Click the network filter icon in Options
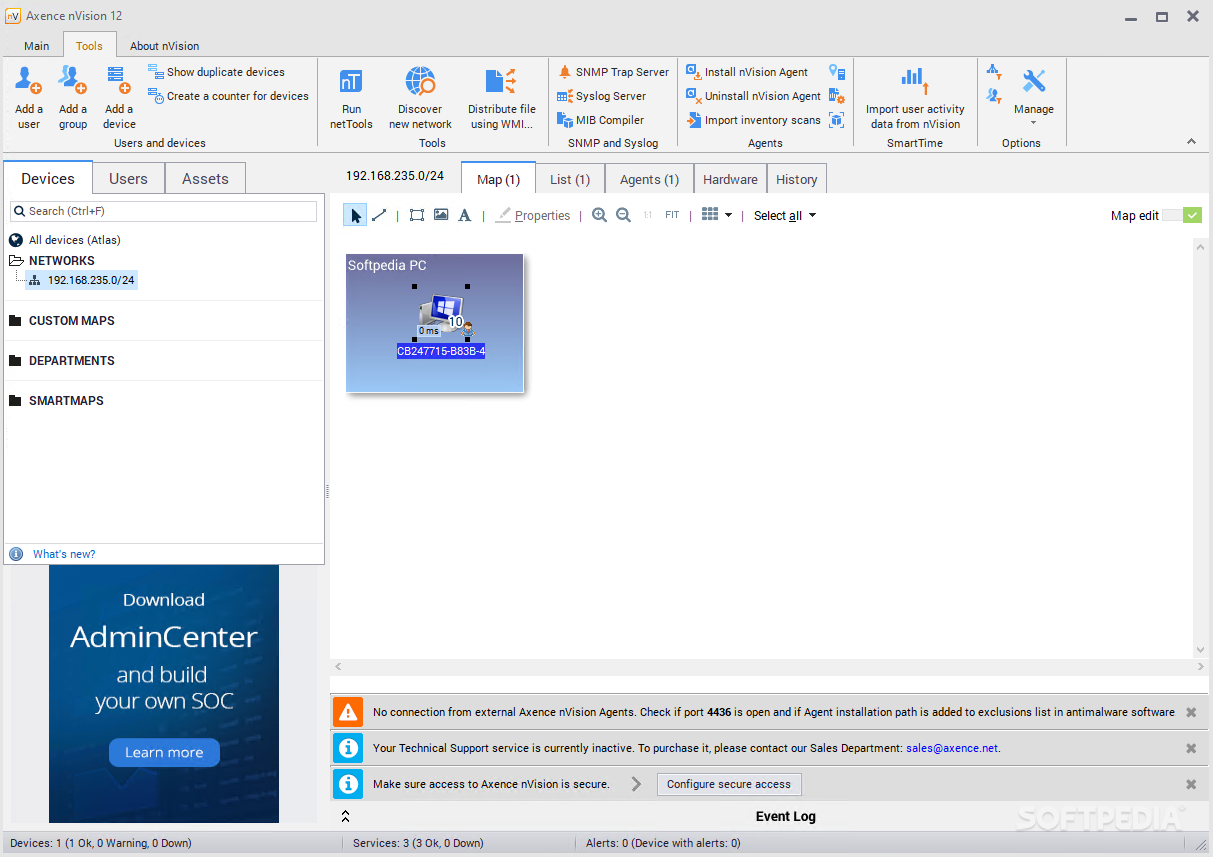This screenshot has width=1213, height=857. (x=994, y=72)
